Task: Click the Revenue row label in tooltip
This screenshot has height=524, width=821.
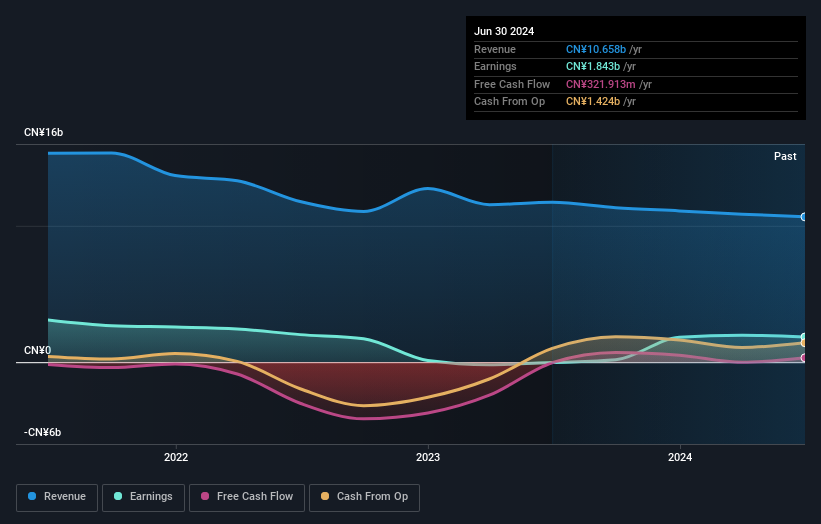Action: point(495,49)
